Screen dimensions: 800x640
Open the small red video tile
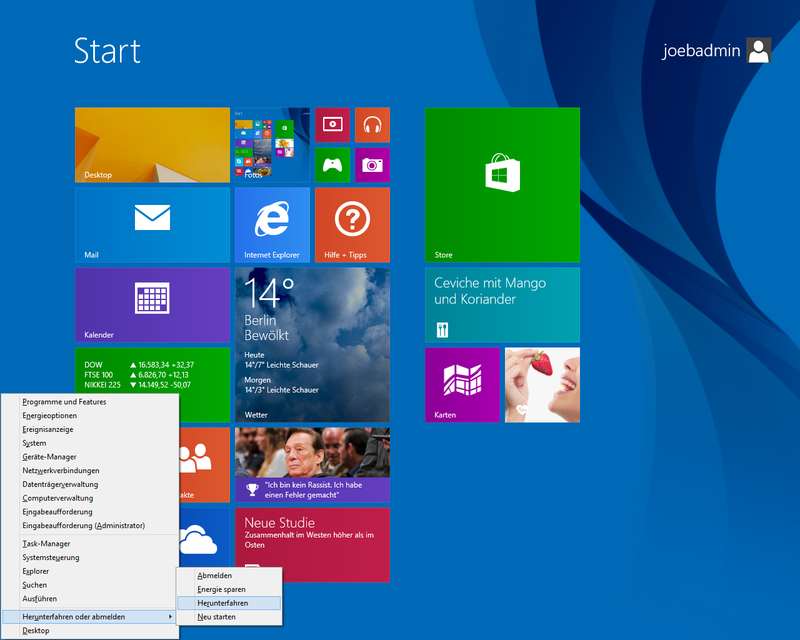(332, 125)
